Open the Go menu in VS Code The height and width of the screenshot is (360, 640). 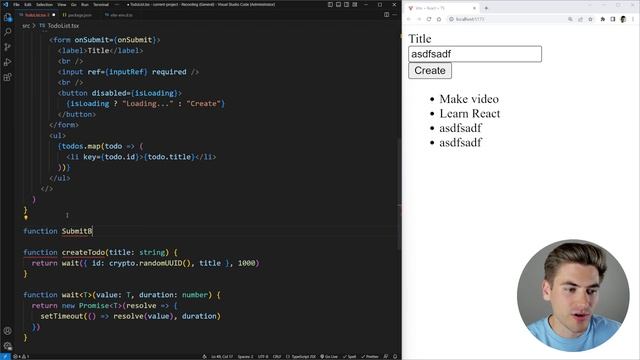pos(74,4)
